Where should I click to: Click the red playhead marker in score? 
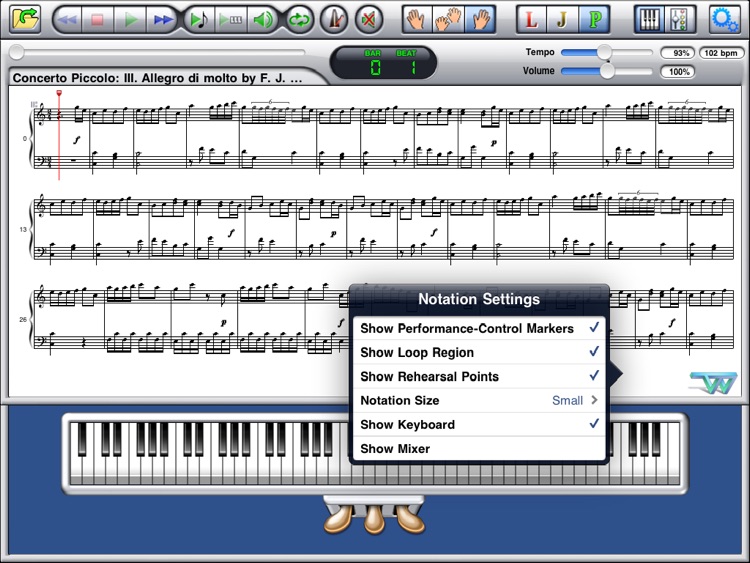(59, 93)
